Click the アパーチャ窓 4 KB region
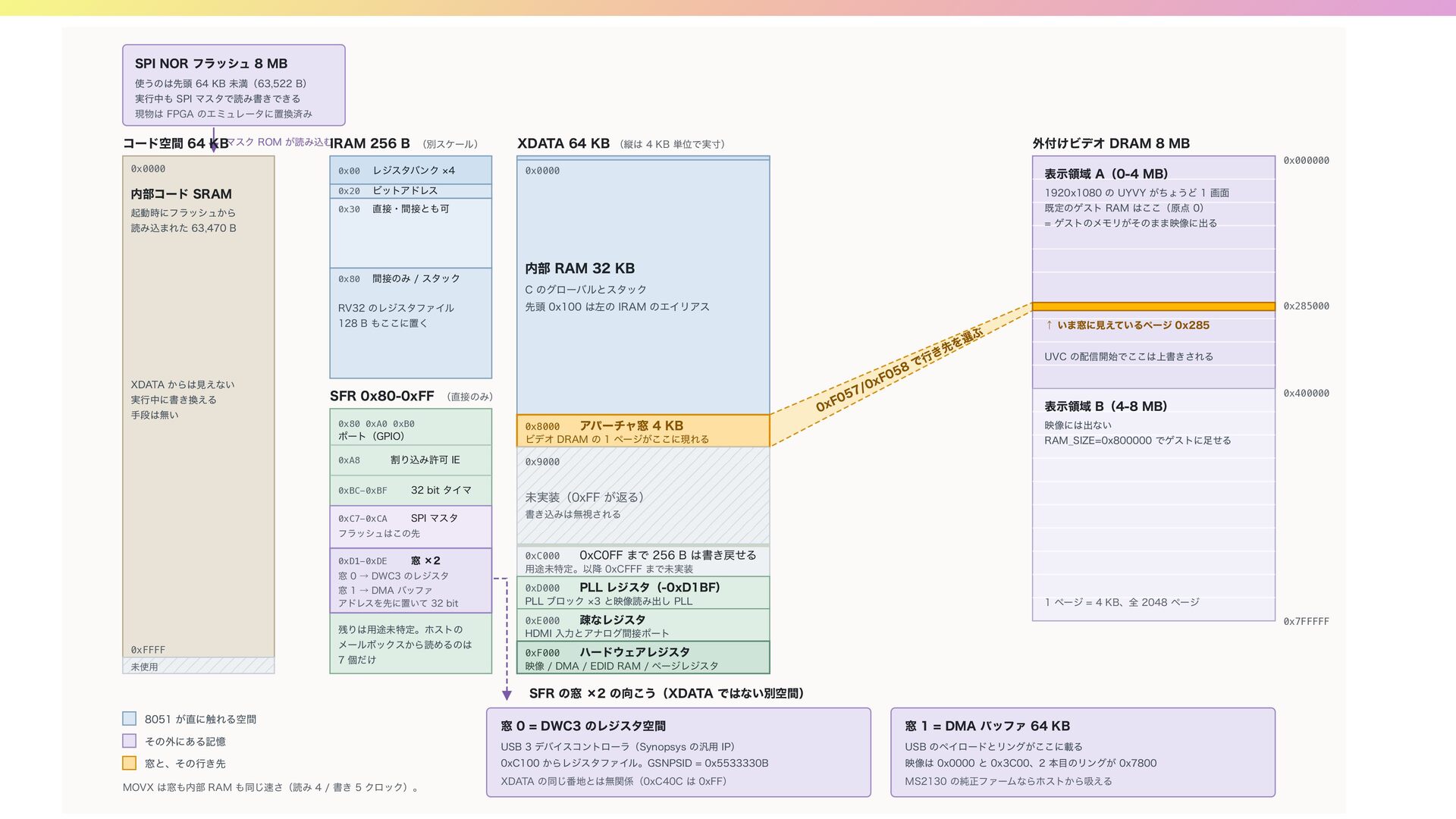Viewport: 1456px width, 819px height. point(643,431)
